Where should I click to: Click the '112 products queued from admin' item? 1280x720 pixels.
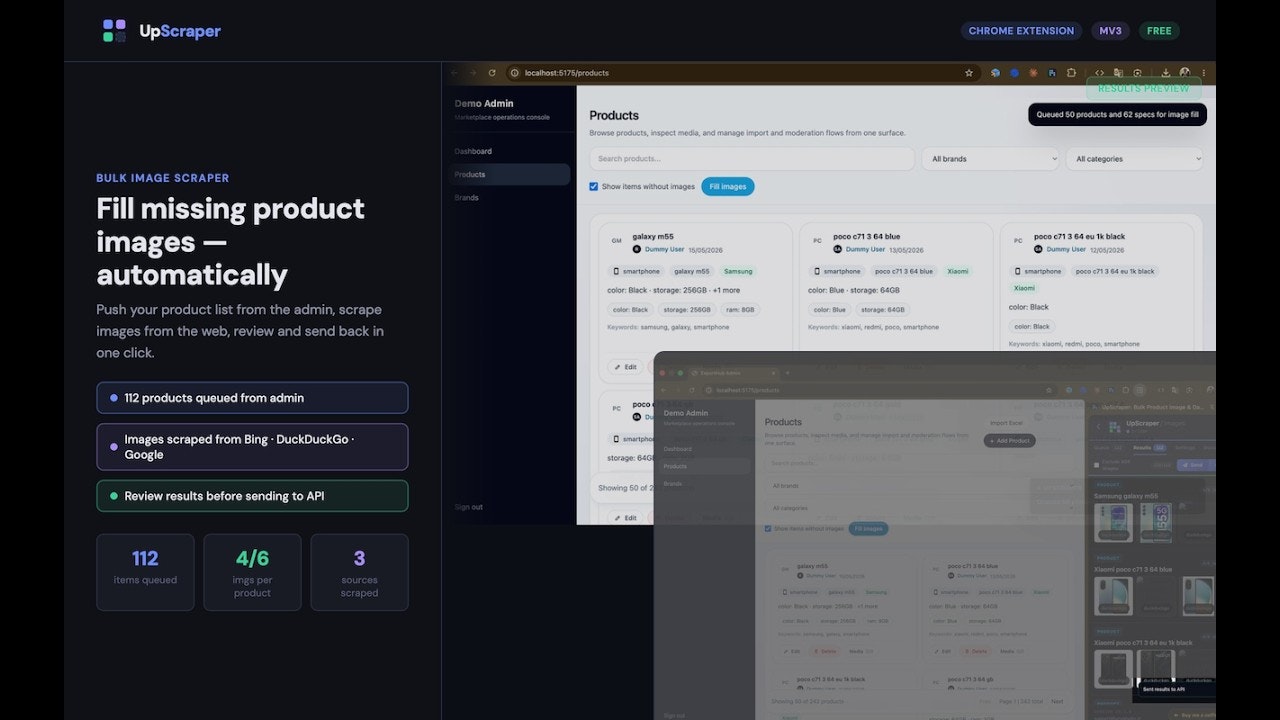252,398
